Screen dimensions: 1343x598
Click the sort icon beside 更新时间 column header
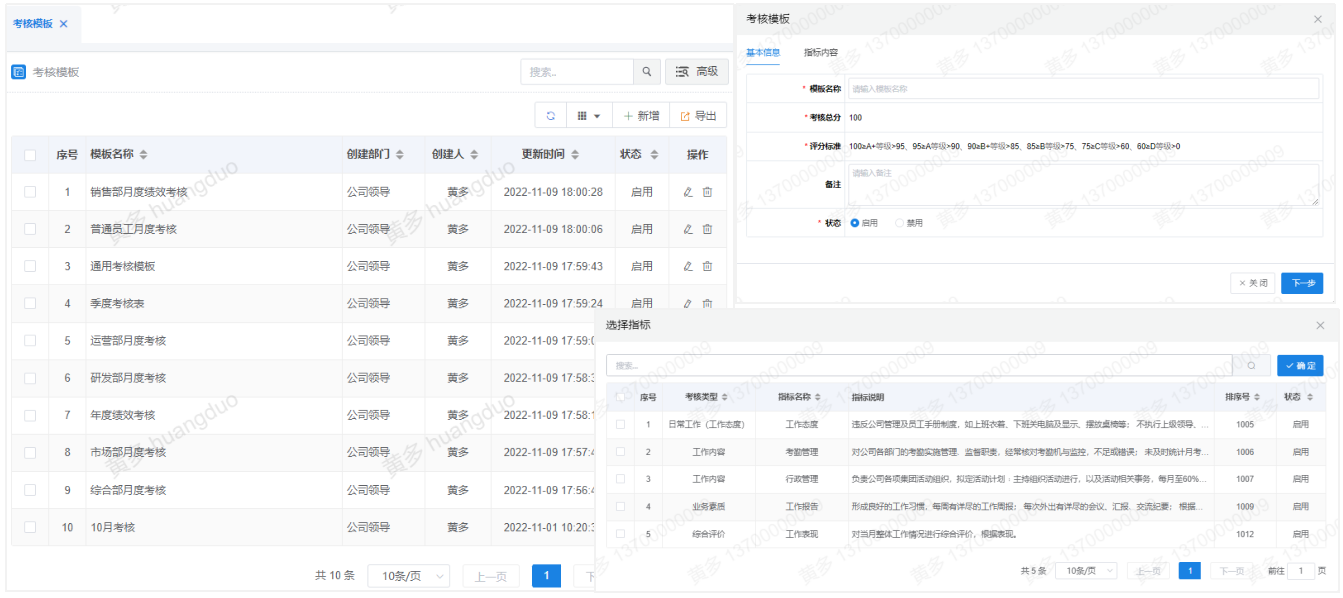pyautogui.click(x=574, y=155)
